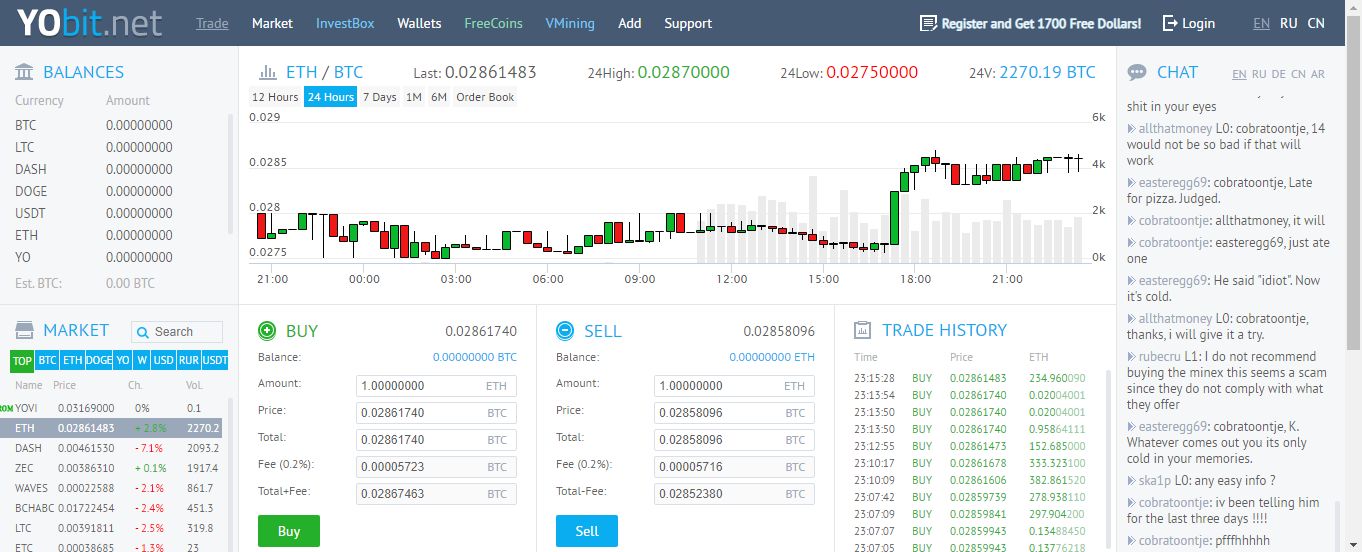Switch chat language to AR
This screenshot has height=552, width=1362.
(x=1318, y=74)
